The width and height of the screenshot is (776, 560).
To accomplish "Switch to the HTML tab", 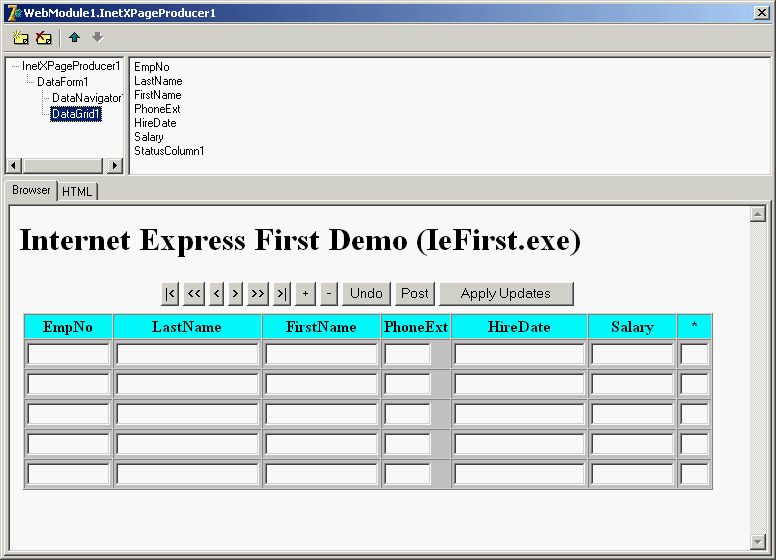I will pyautogui.click(x=77, y=191).
